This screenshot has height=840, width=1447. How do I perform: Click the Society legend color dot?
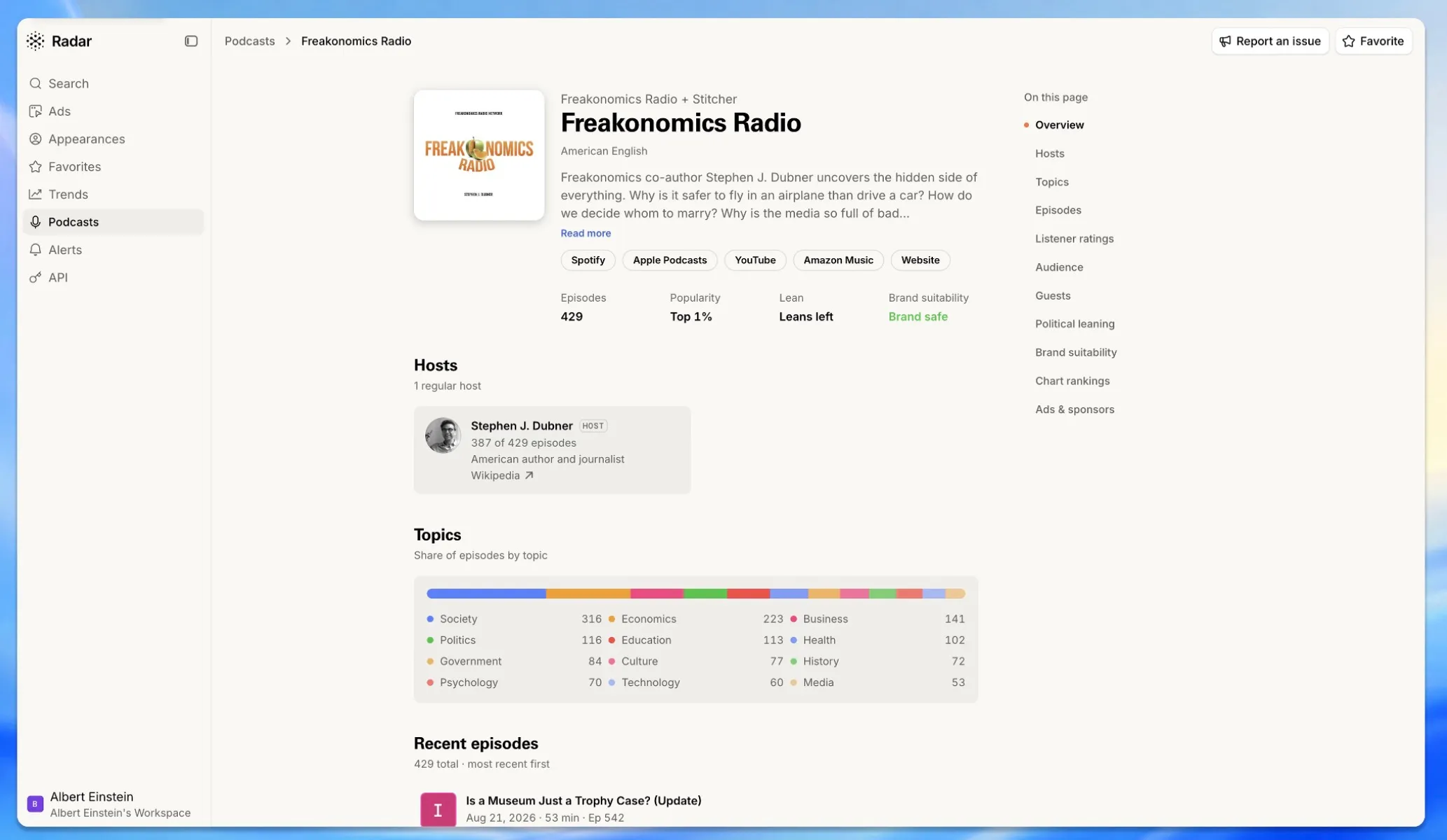[430, 619]
